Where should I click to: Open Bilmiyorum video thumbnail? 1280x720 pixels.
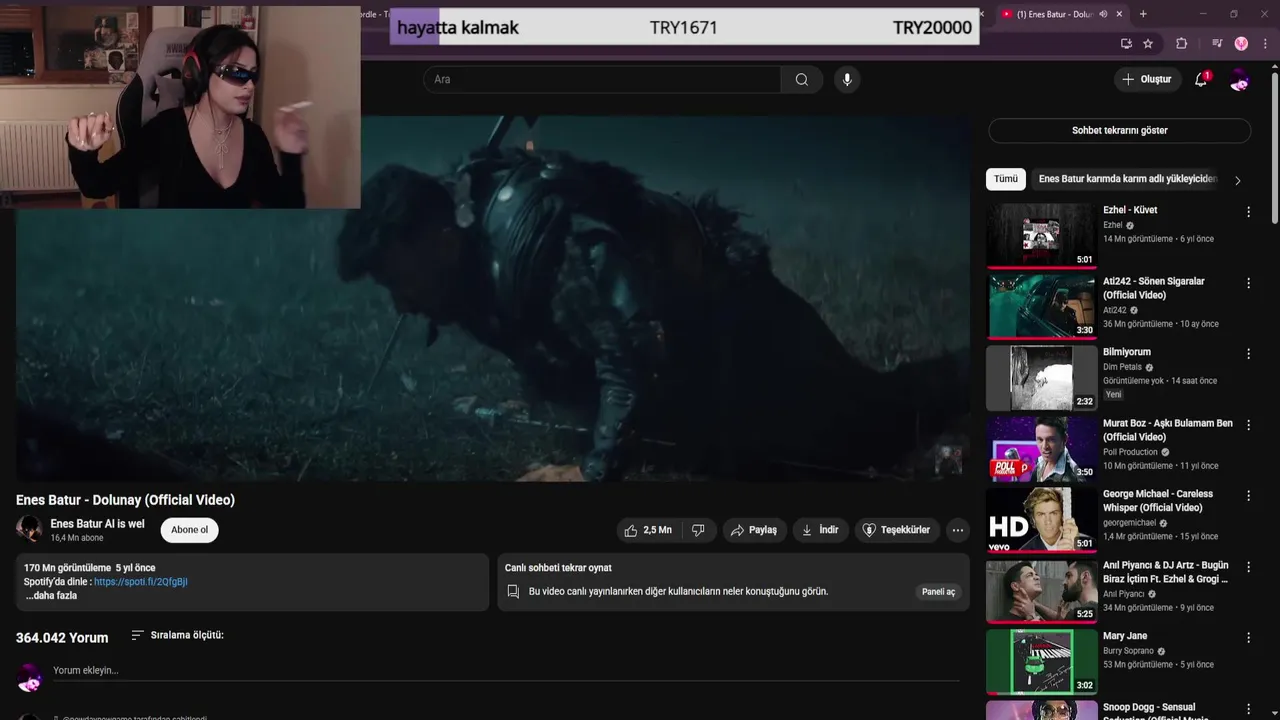pyautogui.click(x=1041, y=378)
